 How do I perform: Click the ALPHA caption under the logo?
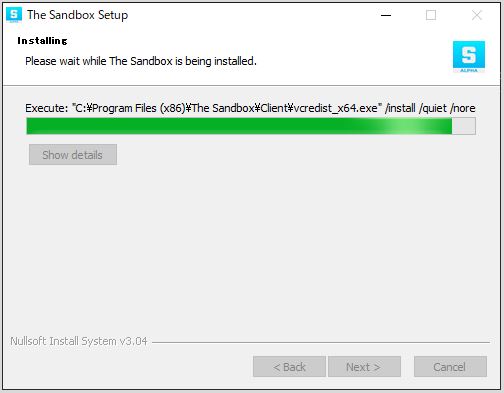coord(469,70)
